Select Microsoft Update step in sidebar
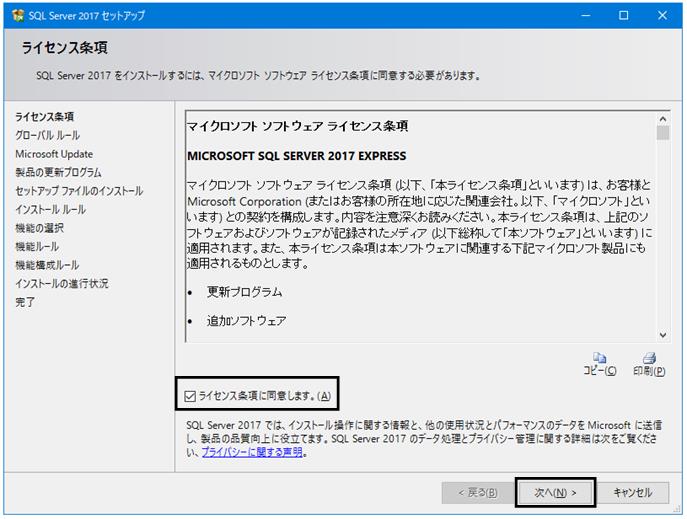Viewport: 687px width, 519px height. coord(54,154)
